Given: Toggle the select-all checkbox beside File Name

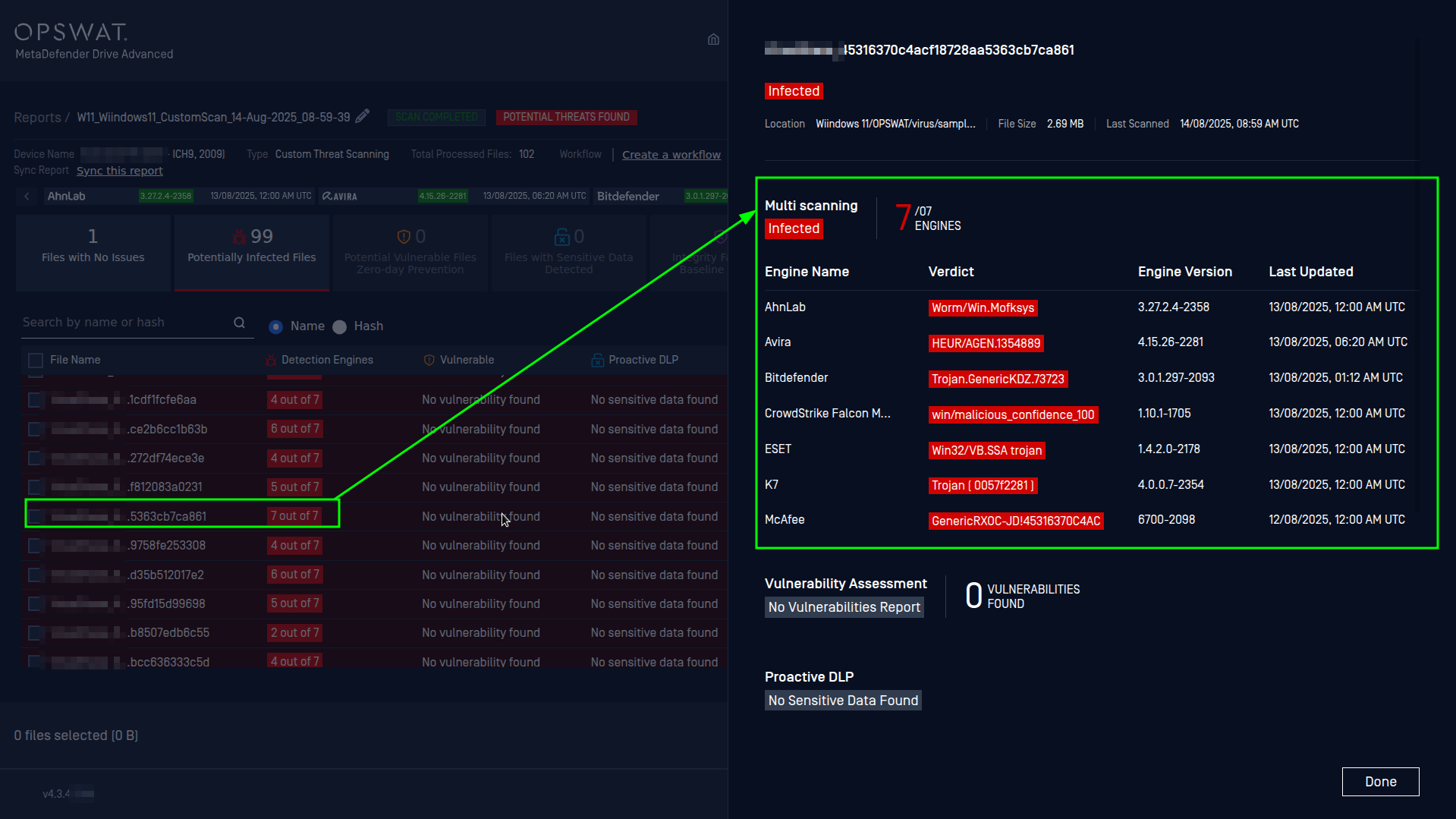Looking at the screenshot, I should tap(35, 360).
